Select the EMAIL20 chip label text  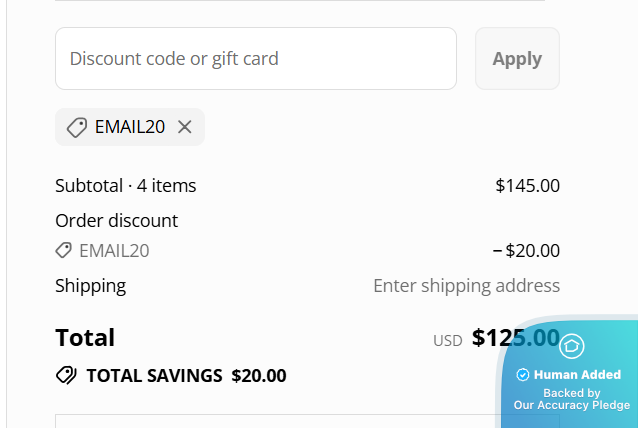pyautogui.click(x=130, y=127)
